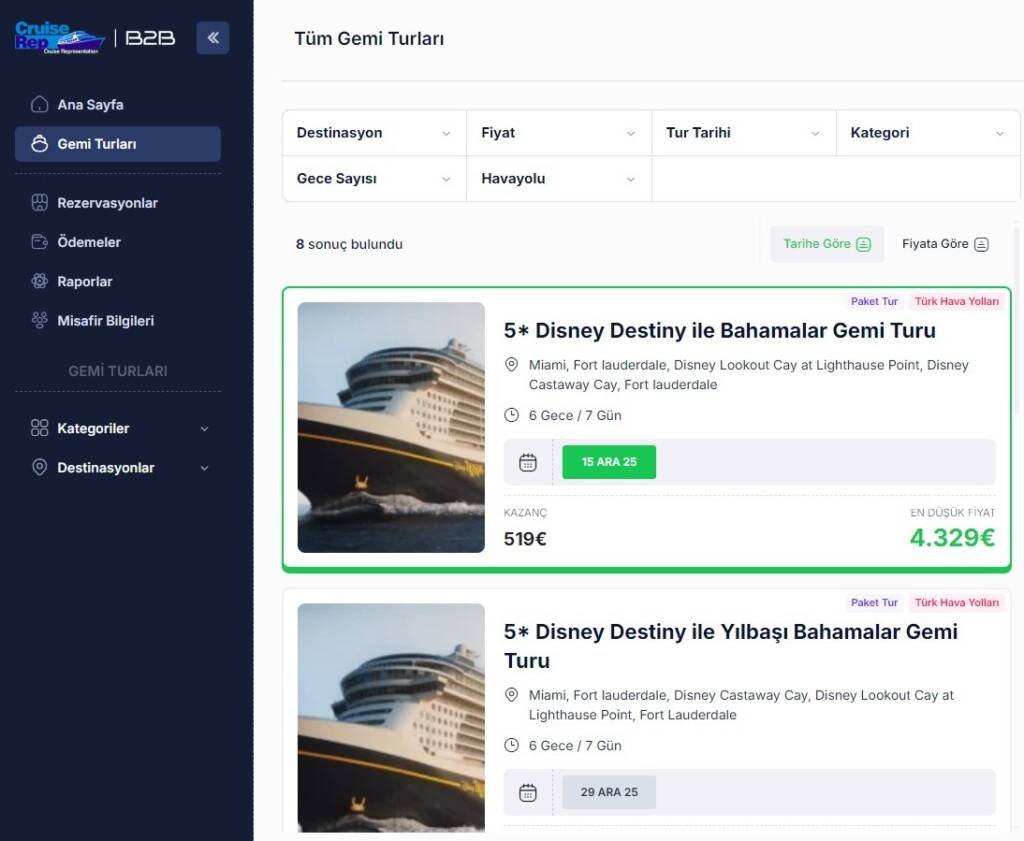This screenshot has width=1024, height=841.
Task: Open 5* Disney Destiny ile Bahamalar Gemi Turu
Action: pyautogui.click(x=720, y=330)
